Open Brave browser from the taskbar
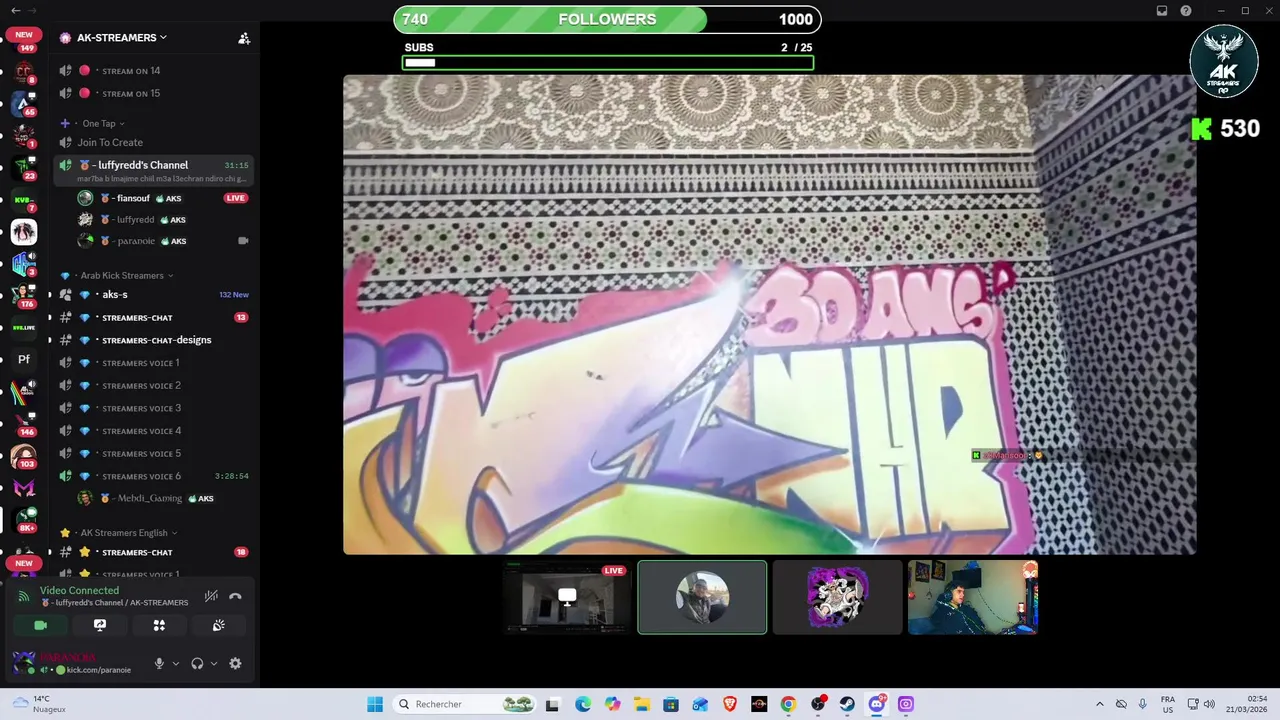1280x720 pixels. click(x=729, y=704)
